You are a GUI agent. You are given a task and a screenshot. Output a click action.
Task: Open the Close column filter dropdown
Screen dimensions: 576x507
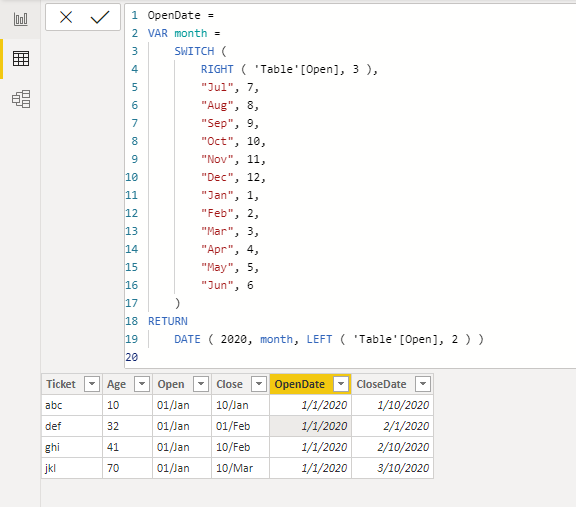[259, 384]
